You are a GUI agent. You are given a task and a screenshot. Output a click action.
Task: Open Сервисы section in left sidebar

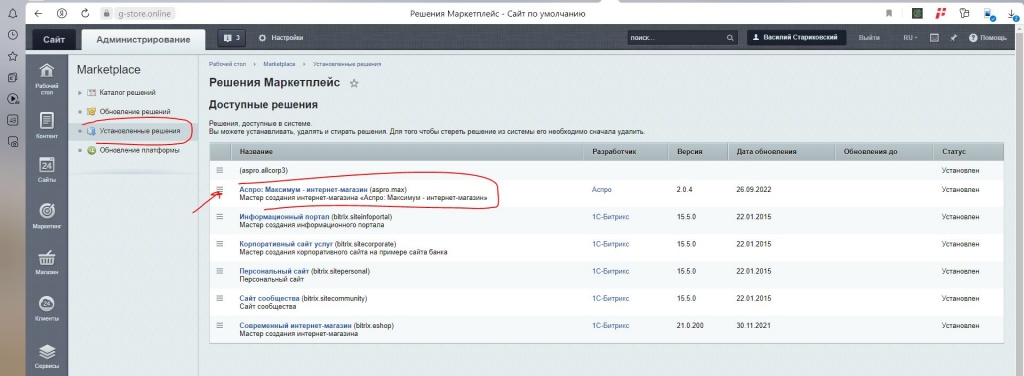47,356
